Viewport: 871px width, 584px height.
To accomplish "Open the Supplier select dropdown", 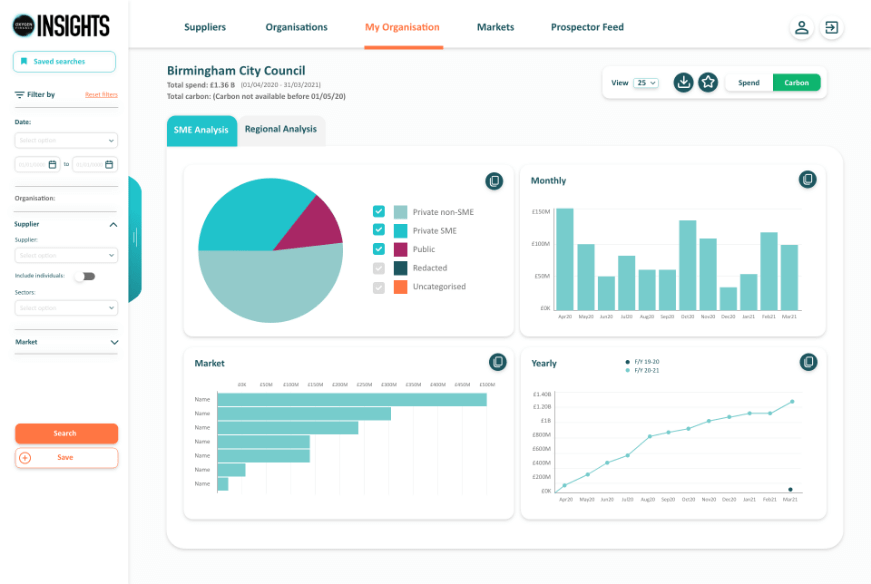I will 66,256.
